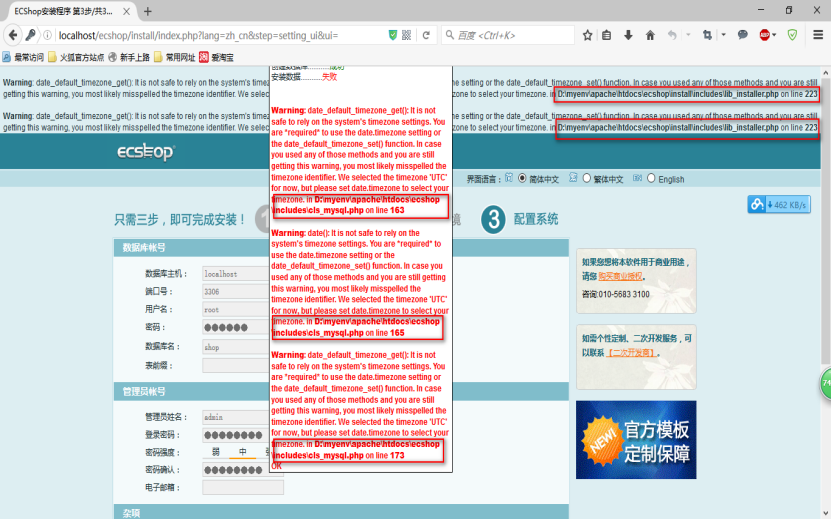Click the 咨询:010-5683 3100 phone text

click(x=616, y=294)
